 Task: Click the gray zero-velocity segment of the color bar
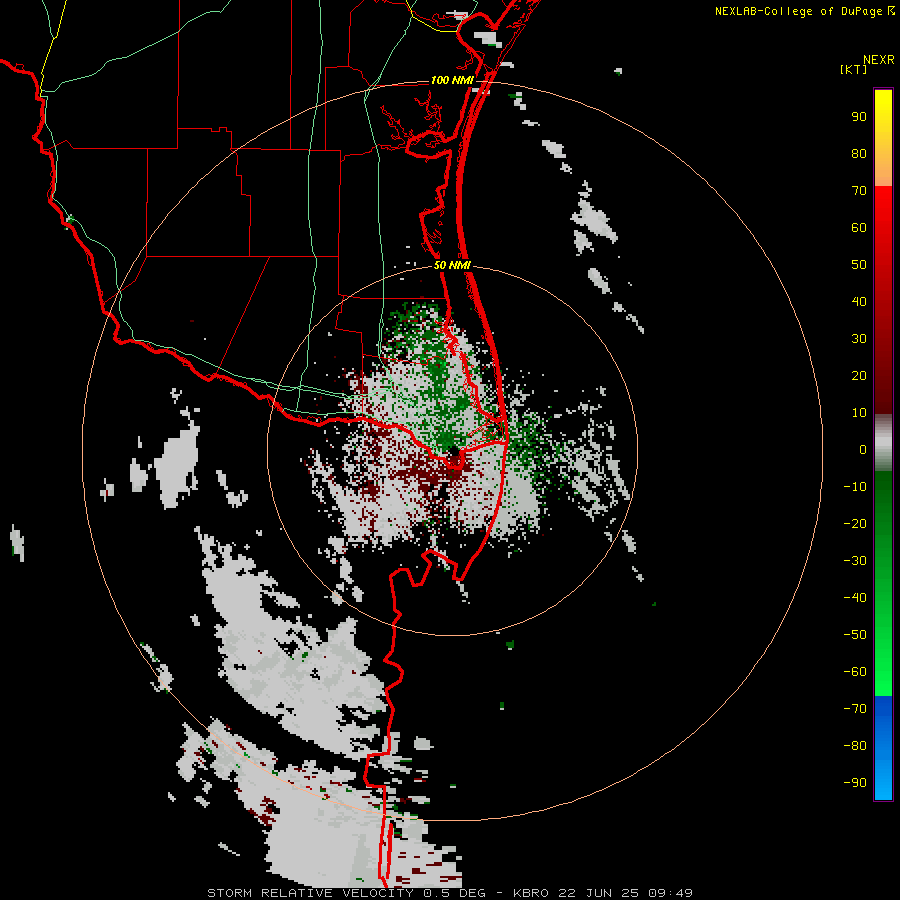[x=883, y=443]
